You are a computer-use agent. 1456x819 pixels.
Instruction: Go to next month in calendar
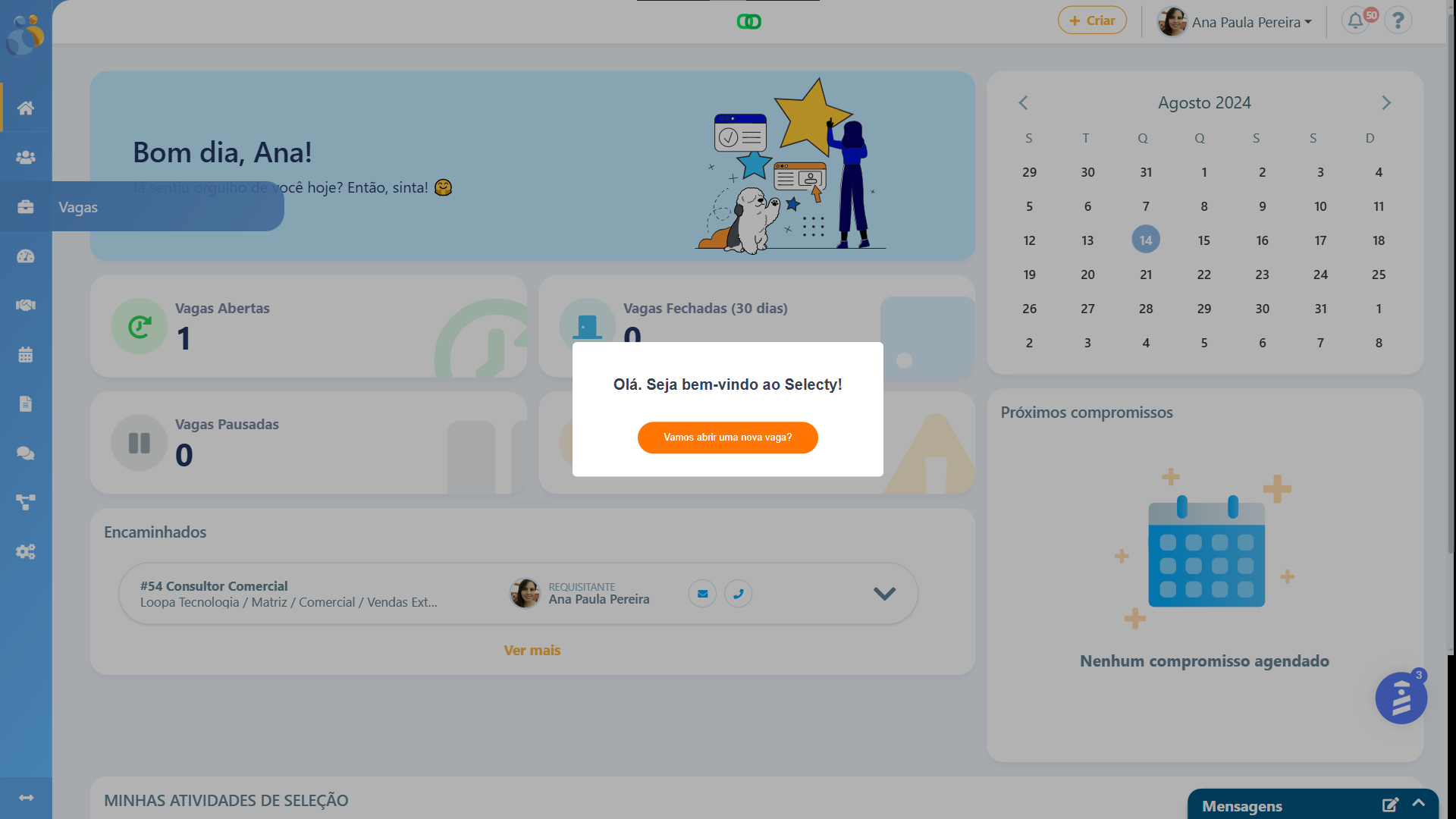coord(1386,102)
